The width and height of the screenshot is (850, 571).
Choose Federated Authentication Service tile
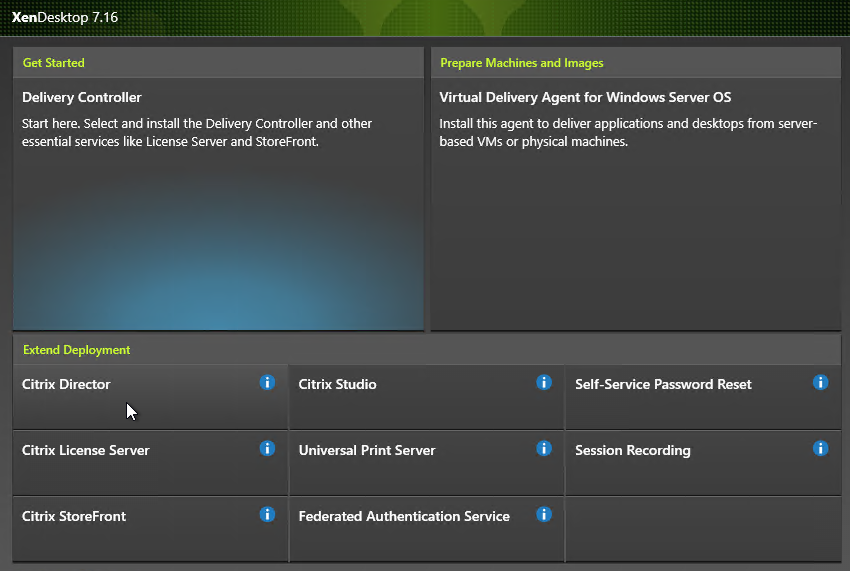427,529
